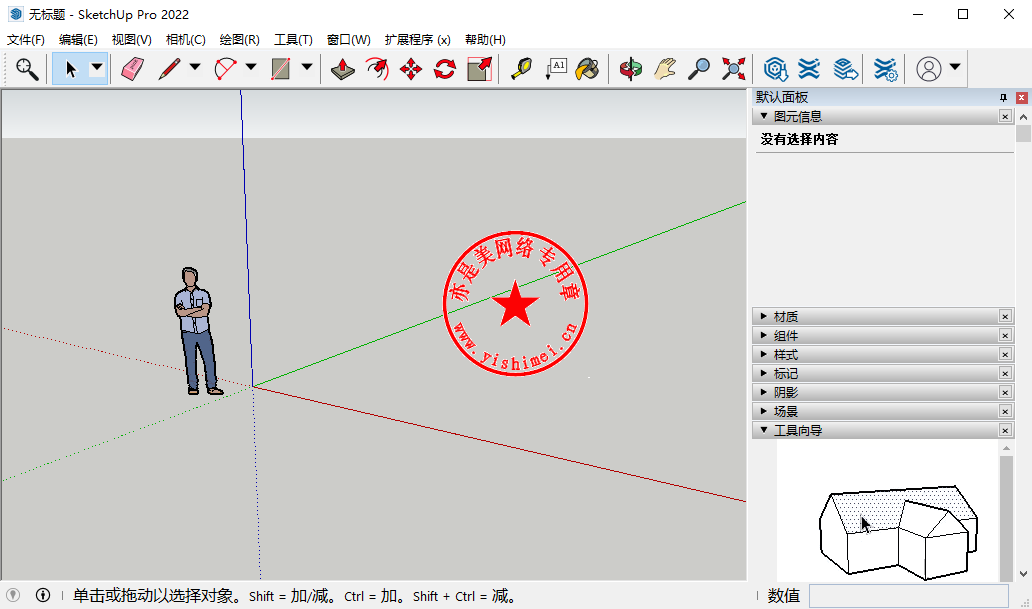Open the 3D Warehouse
The width and height of the screenshot is (1032, 609).
point(775,68)
